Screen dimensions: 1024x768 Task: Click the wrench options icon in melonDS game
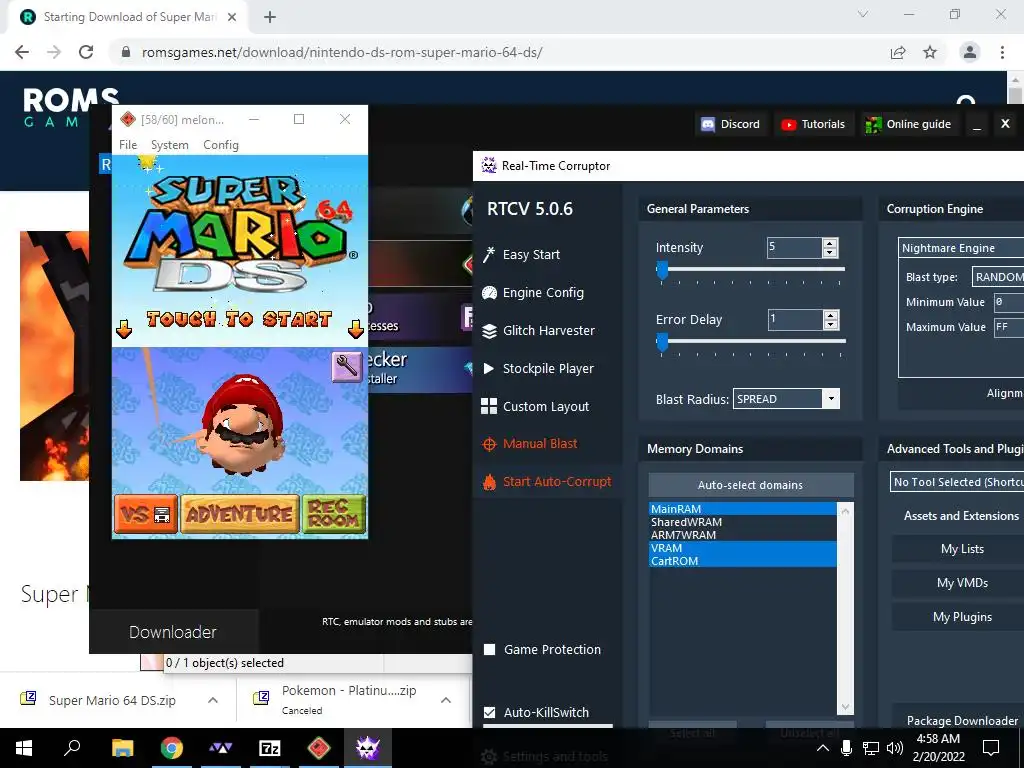[x=347, y=366]
